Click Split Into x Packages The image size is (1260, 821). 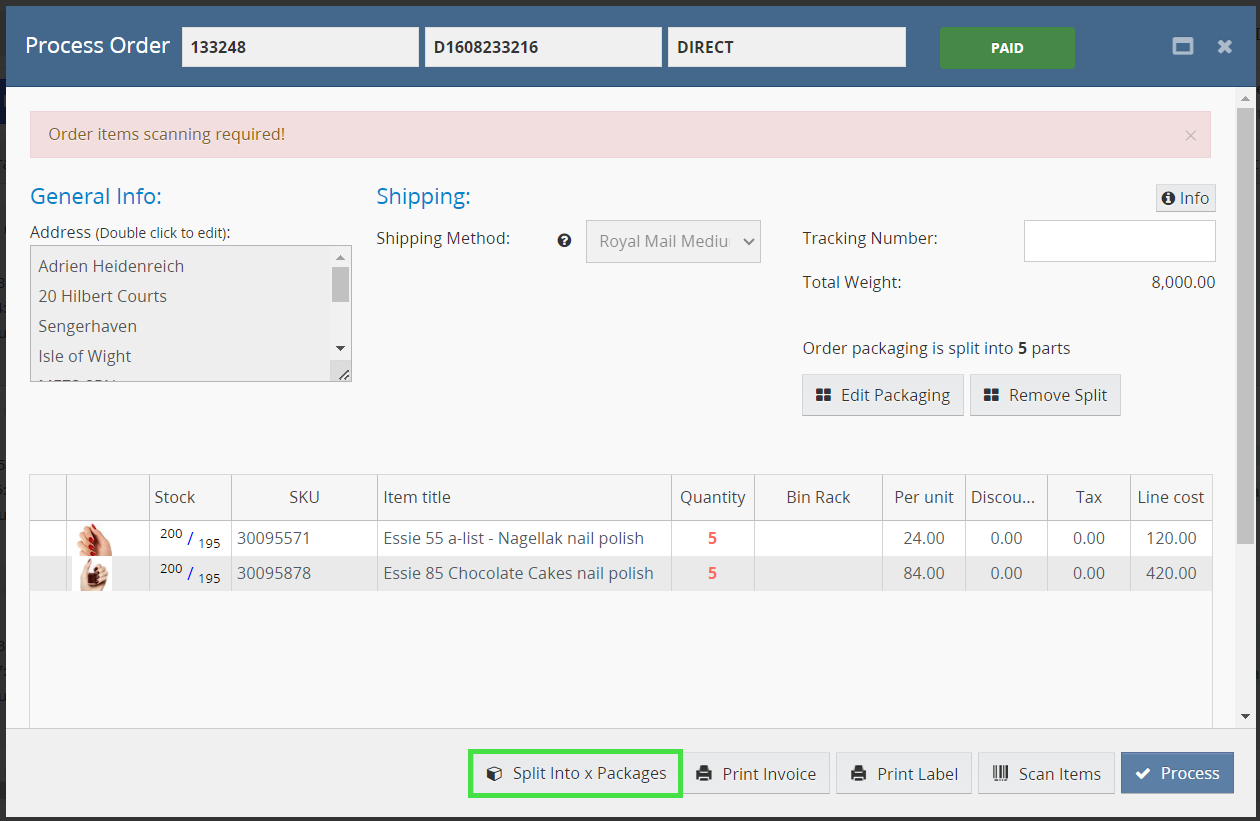pos(576,773)
